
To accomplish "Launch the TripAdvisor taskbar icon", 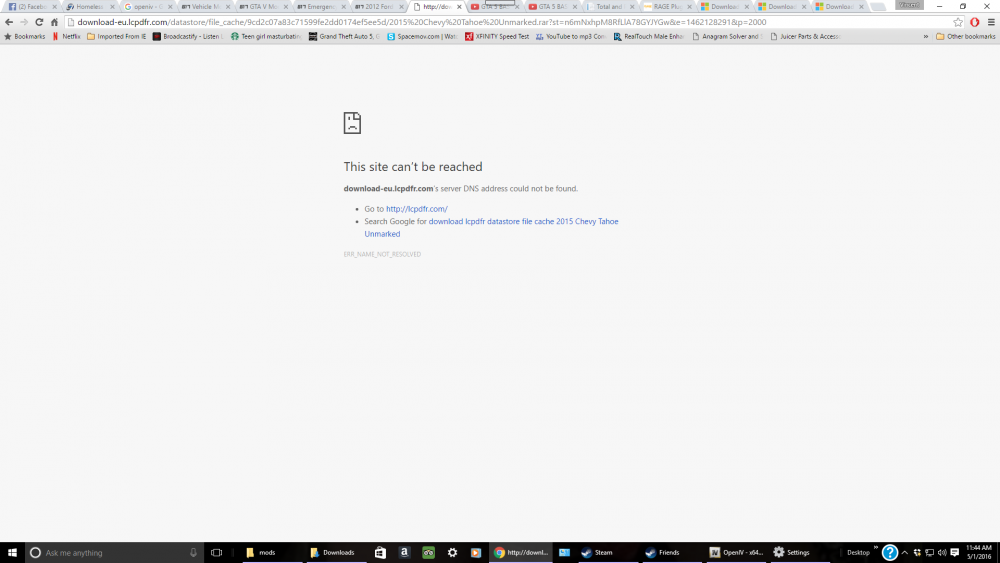I will click(x=429, y=552).
